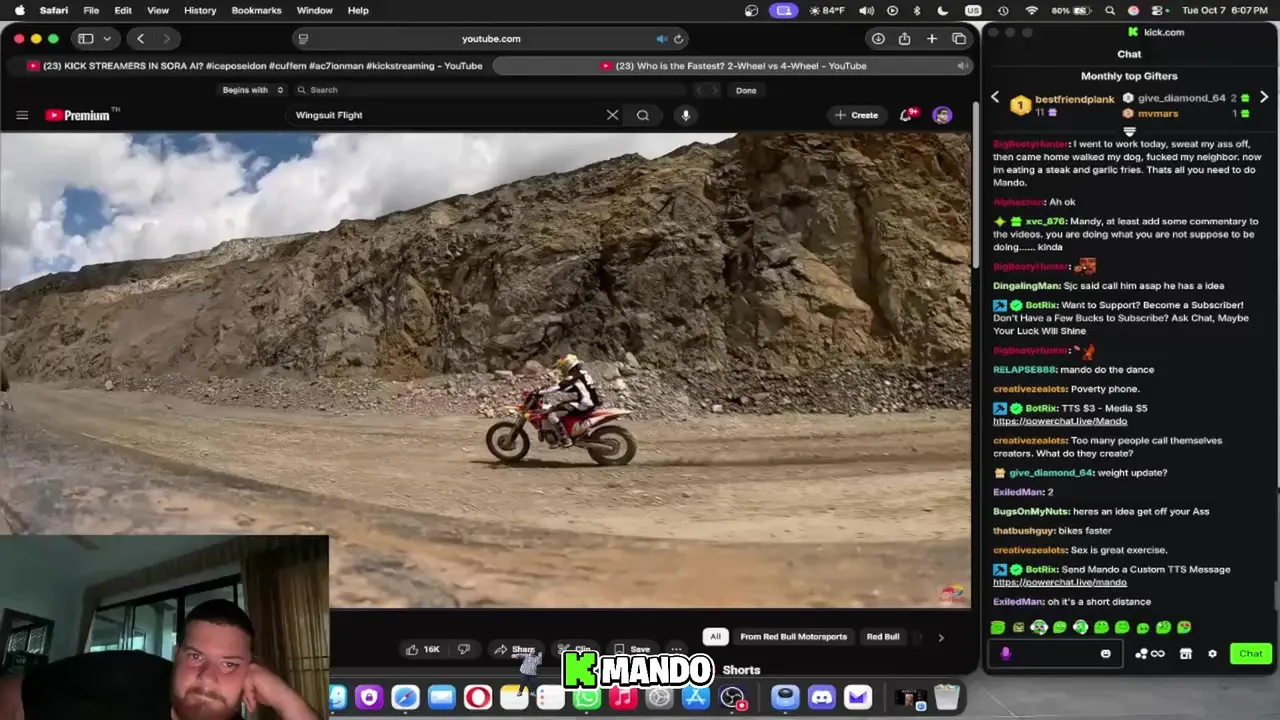Select the Red Bull filter chip
The width and height of the screenshot is (1280, 720).
882,636
